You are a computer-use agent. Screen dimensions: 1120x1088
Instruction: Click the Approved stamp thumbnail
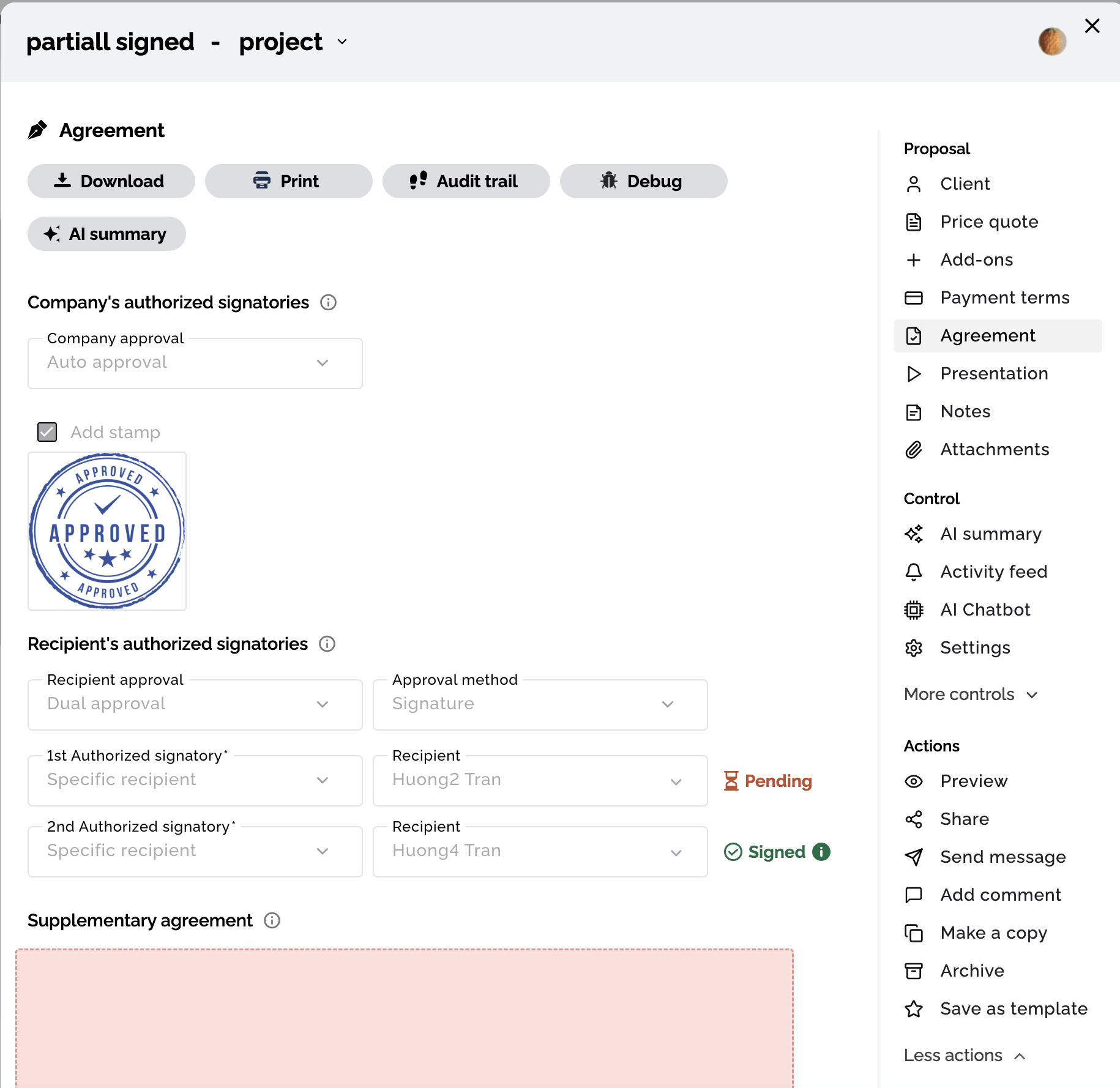(107, 531)
